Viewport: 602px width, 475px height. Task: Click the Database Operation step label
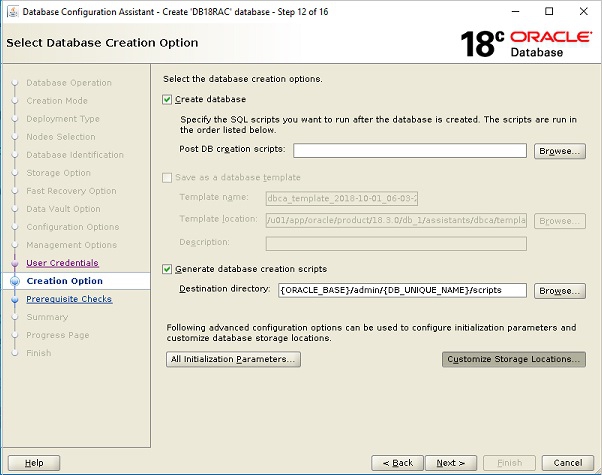click(x=69, y=83)
